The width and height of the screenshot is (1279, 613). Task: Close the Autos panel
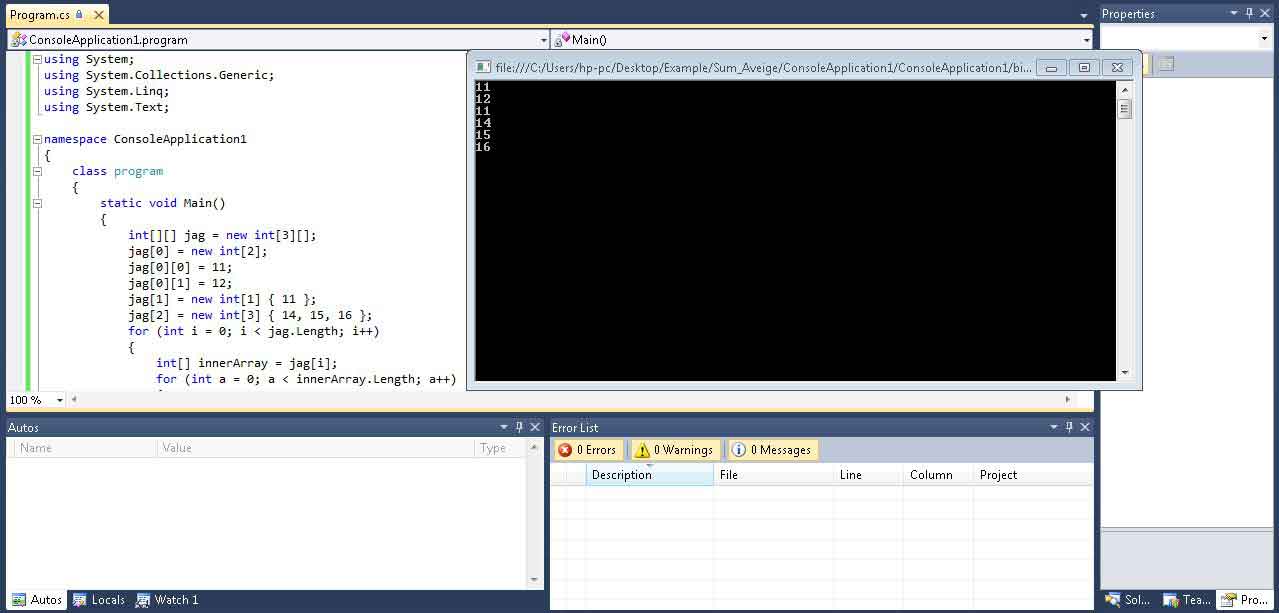[x=535, y=427]
